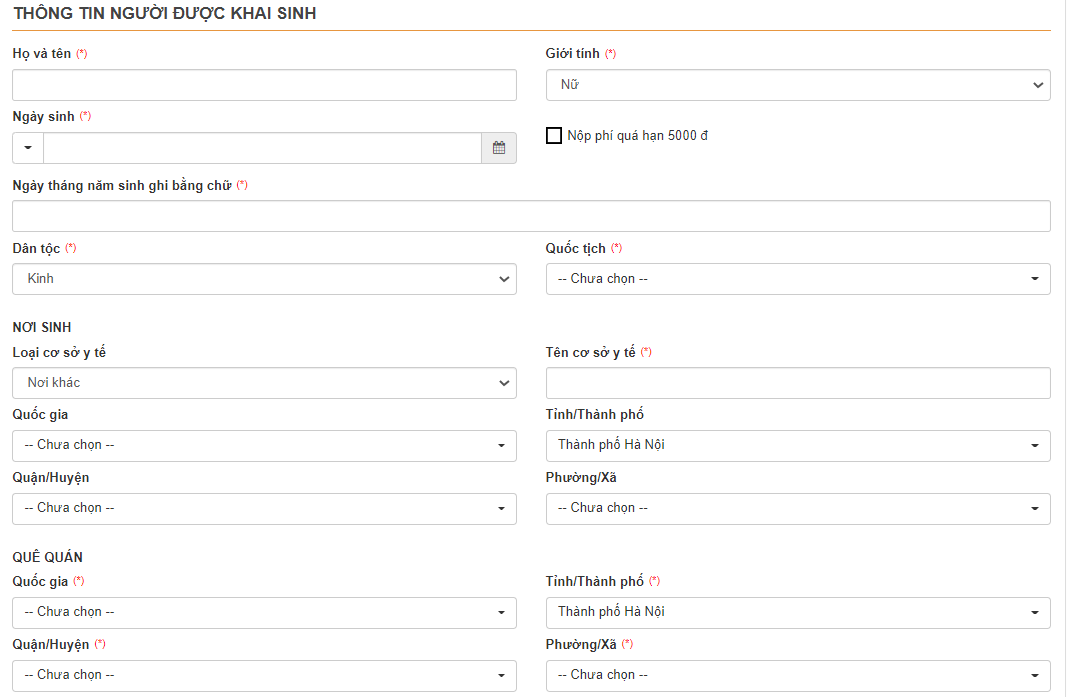Enable the Nộp phí quá hạn 5000 đ checkbox
The width and height of the screenshot is (1069, 697).
click(x=554, y=136)
